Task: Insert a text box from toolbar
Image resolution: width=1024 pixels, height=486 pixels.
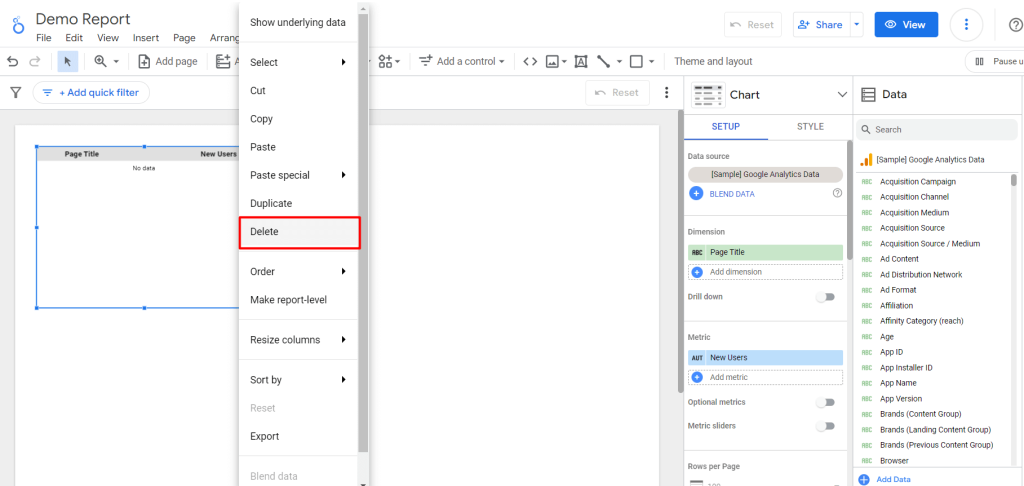Action: coord(581,61)
